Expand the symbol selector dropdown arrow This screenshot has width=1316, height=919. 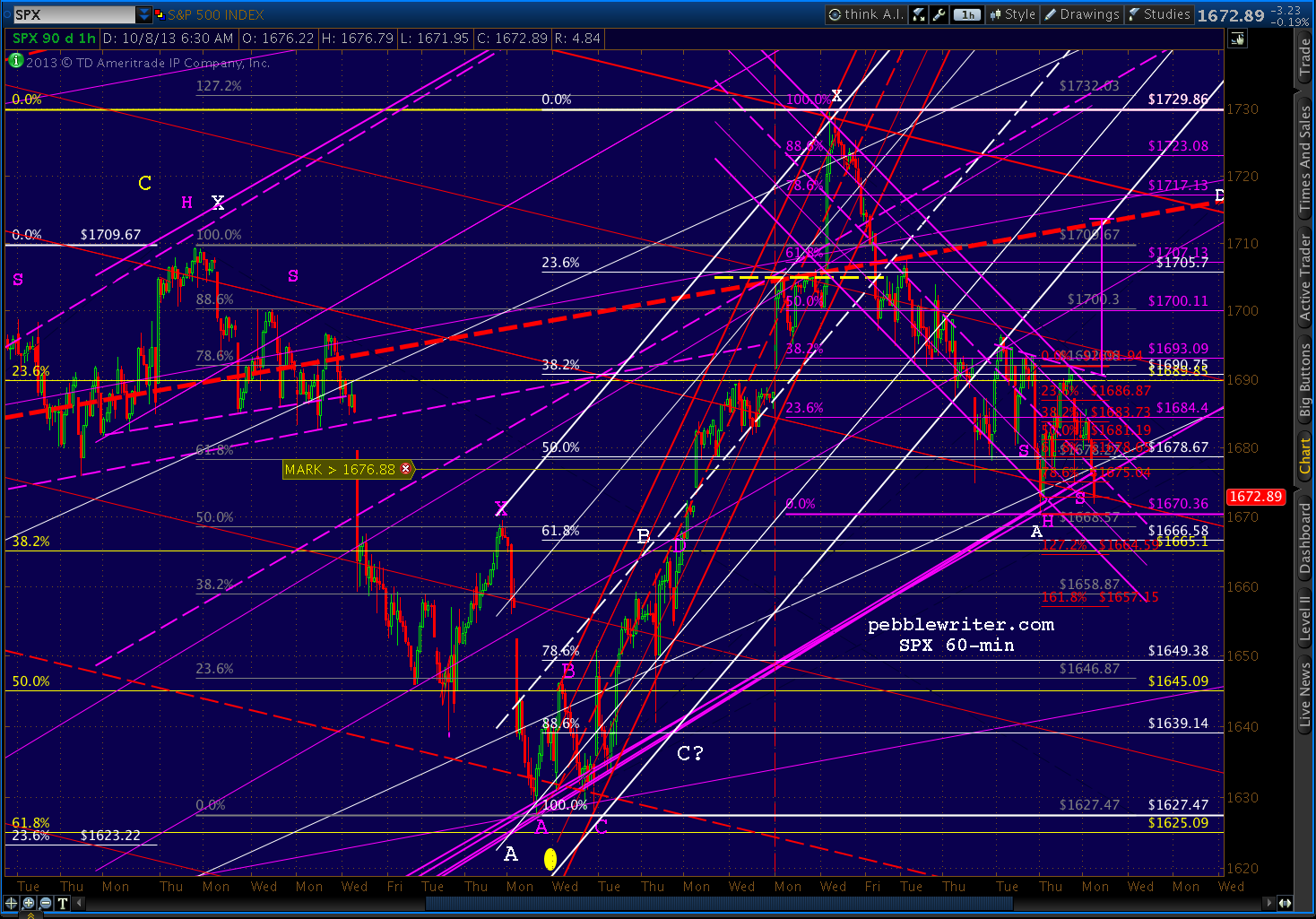pos(144,14)
